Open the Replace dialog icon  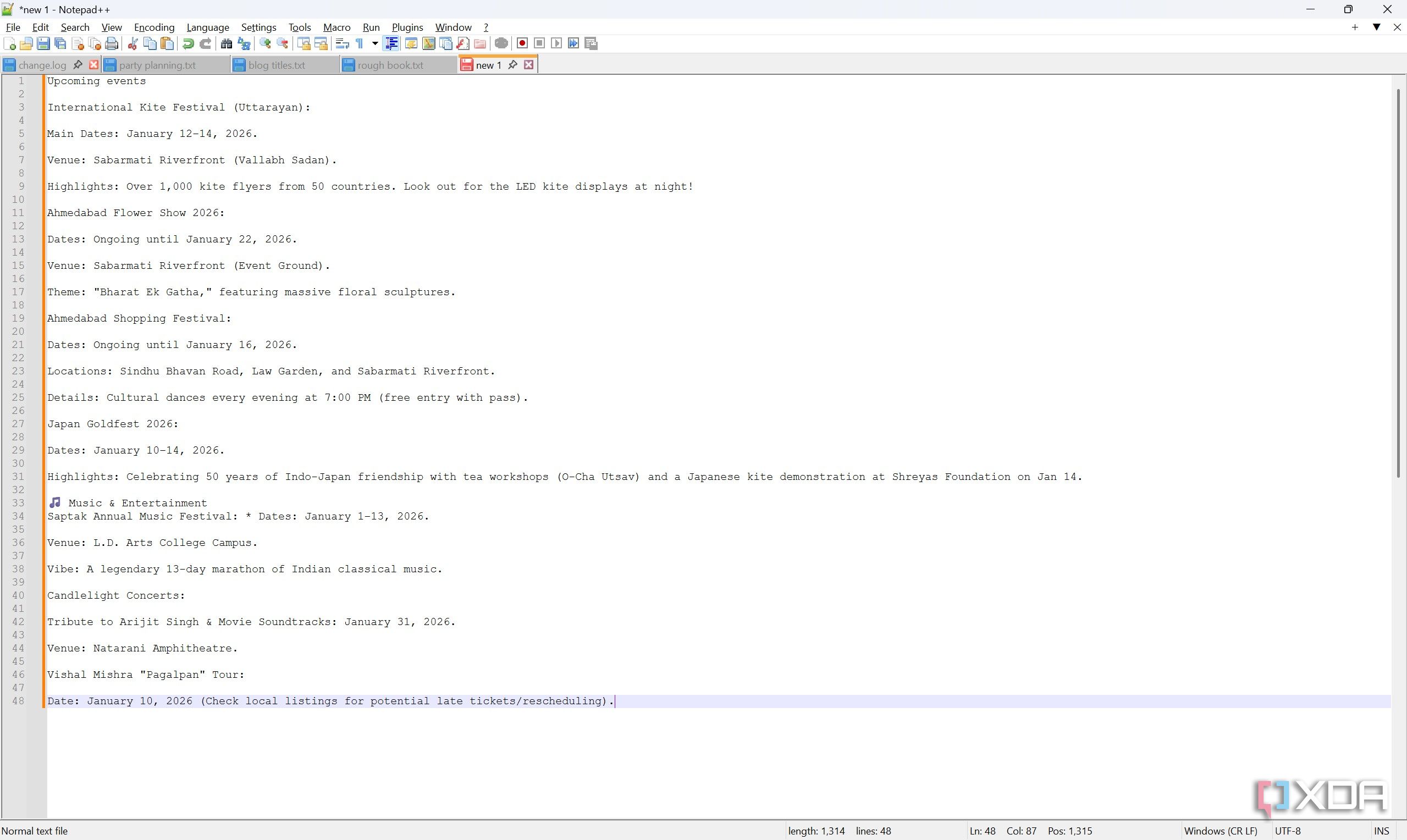point(244,43)
